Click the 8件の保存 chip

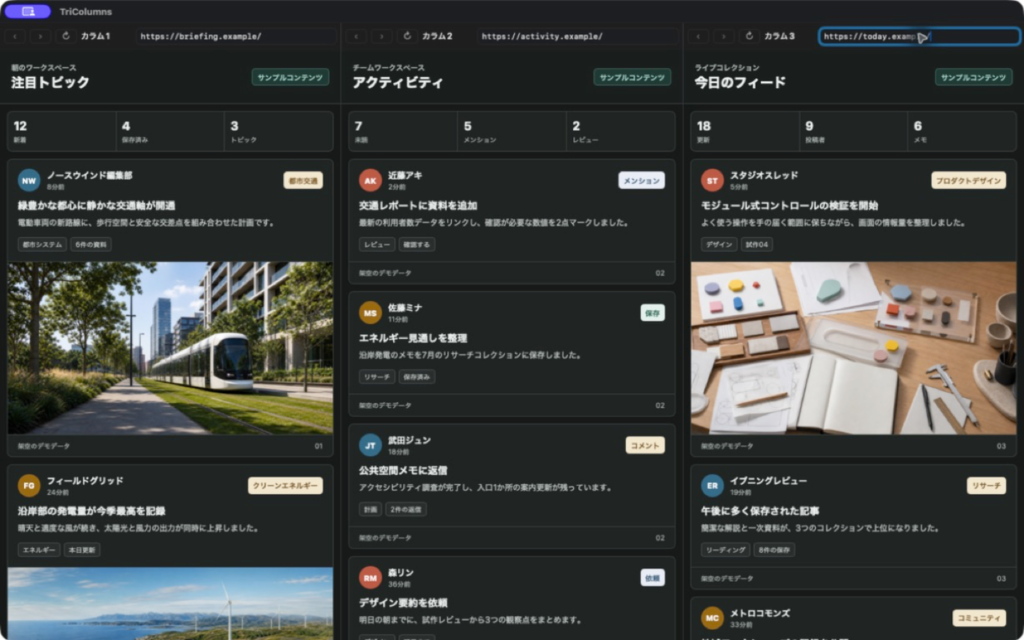[x=774, y=550]
